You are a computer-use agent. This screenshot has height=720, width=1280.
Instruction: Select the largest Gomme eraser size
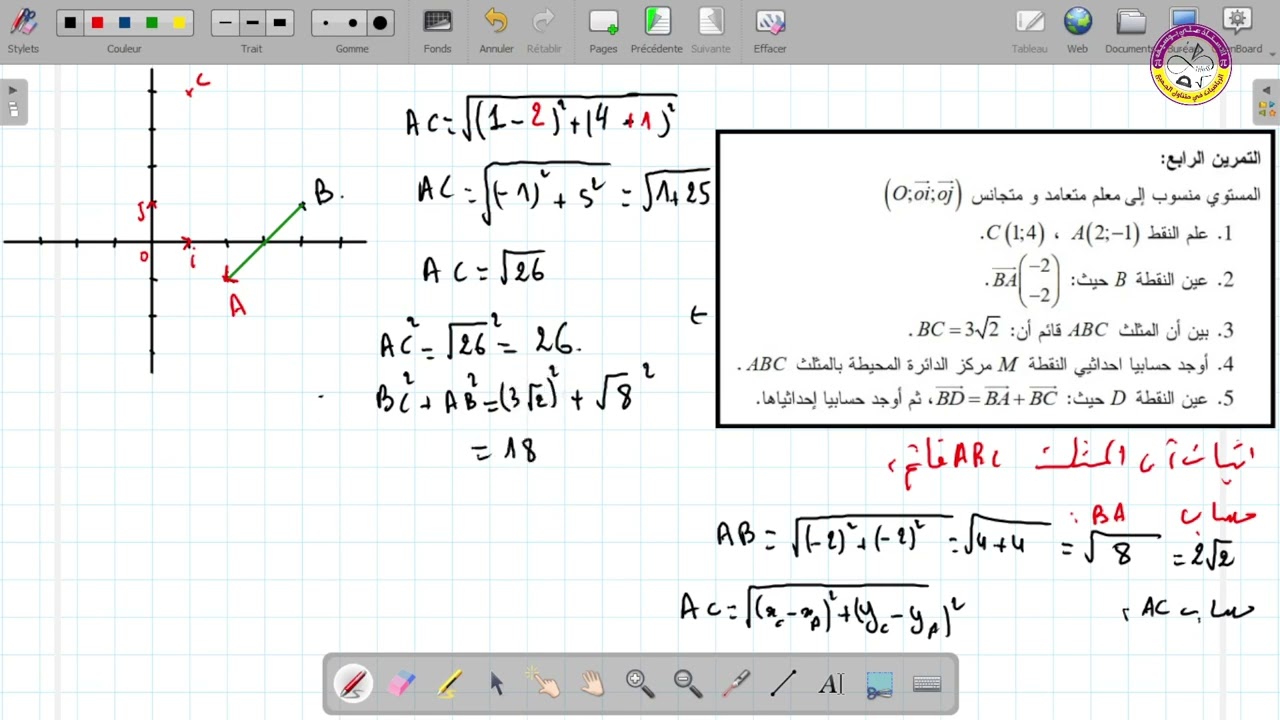tap(380, 23)
